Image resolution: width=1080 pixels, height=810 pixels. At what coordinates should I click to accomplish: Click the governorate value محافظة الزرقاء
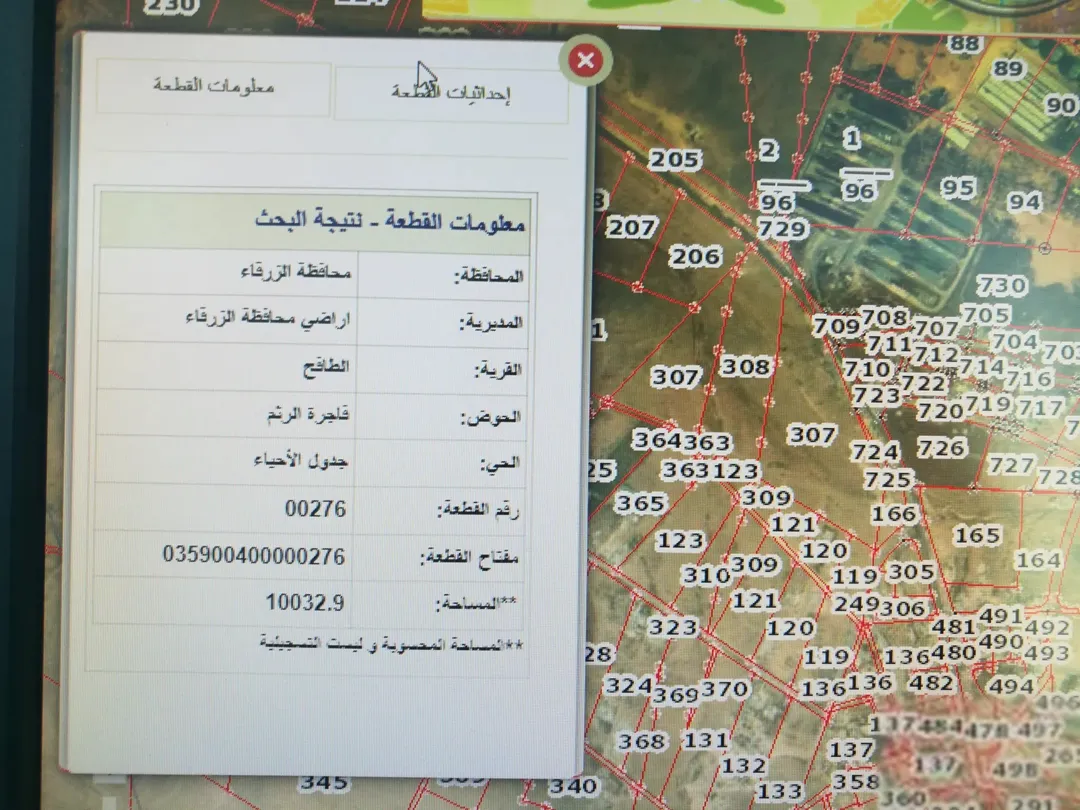coord(296,271)
